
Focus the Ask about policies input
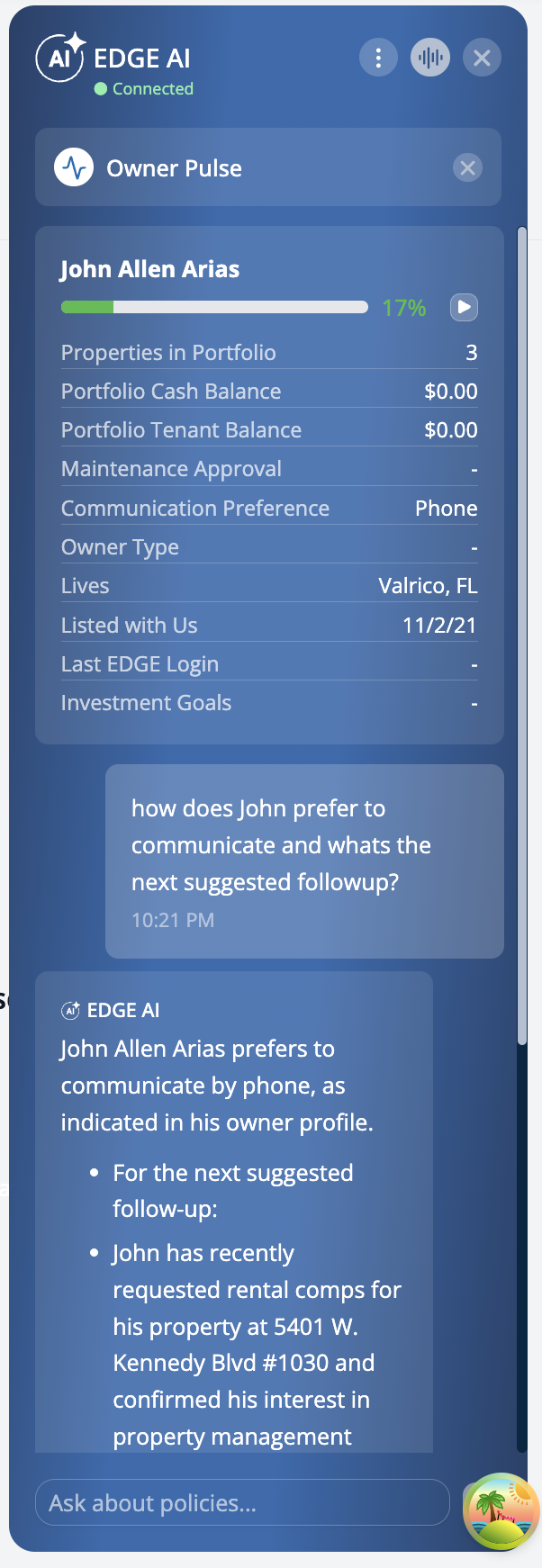click(242, 1502)
